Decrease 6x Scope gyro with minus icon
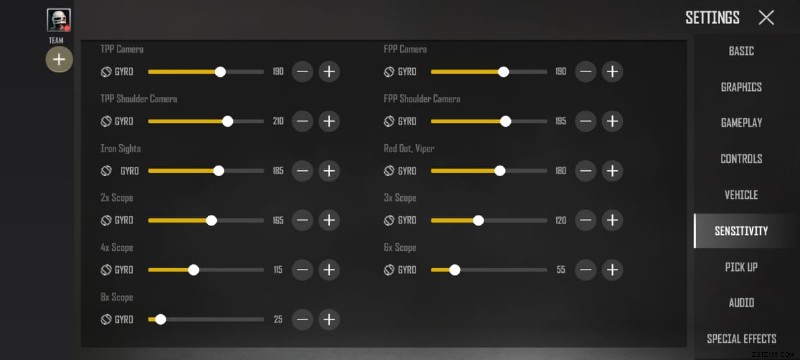The width and height of the screenshot is (800, 360). (585, 270)
